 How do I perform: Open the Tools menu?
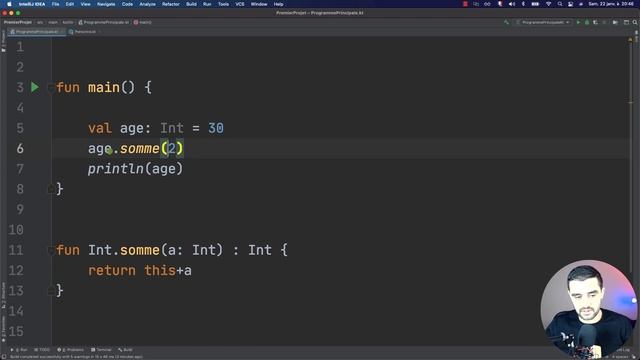click(223, 4)
